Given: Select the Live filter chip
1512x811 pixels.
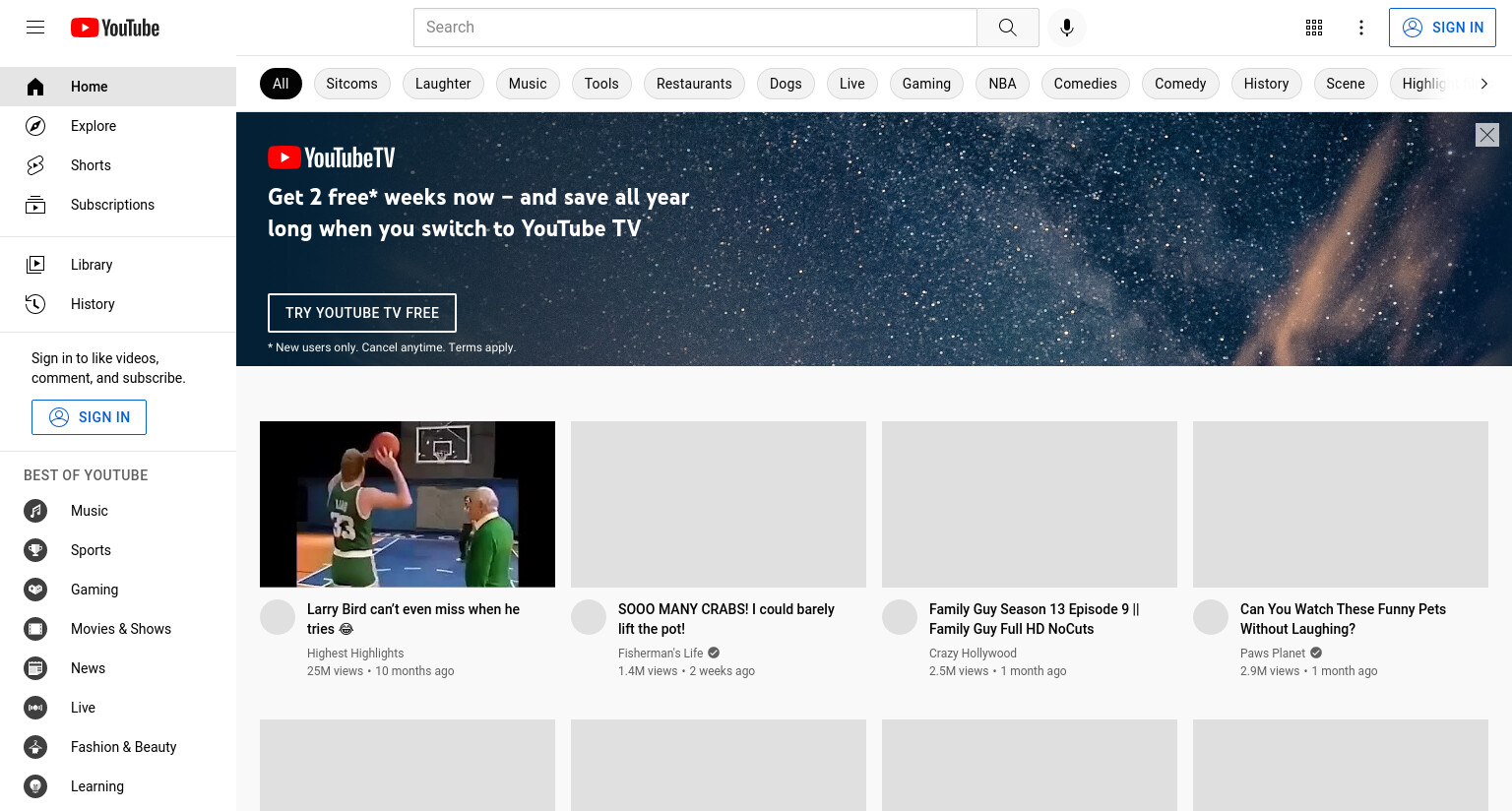Looking at the screenshot, I should click(852, 84).
